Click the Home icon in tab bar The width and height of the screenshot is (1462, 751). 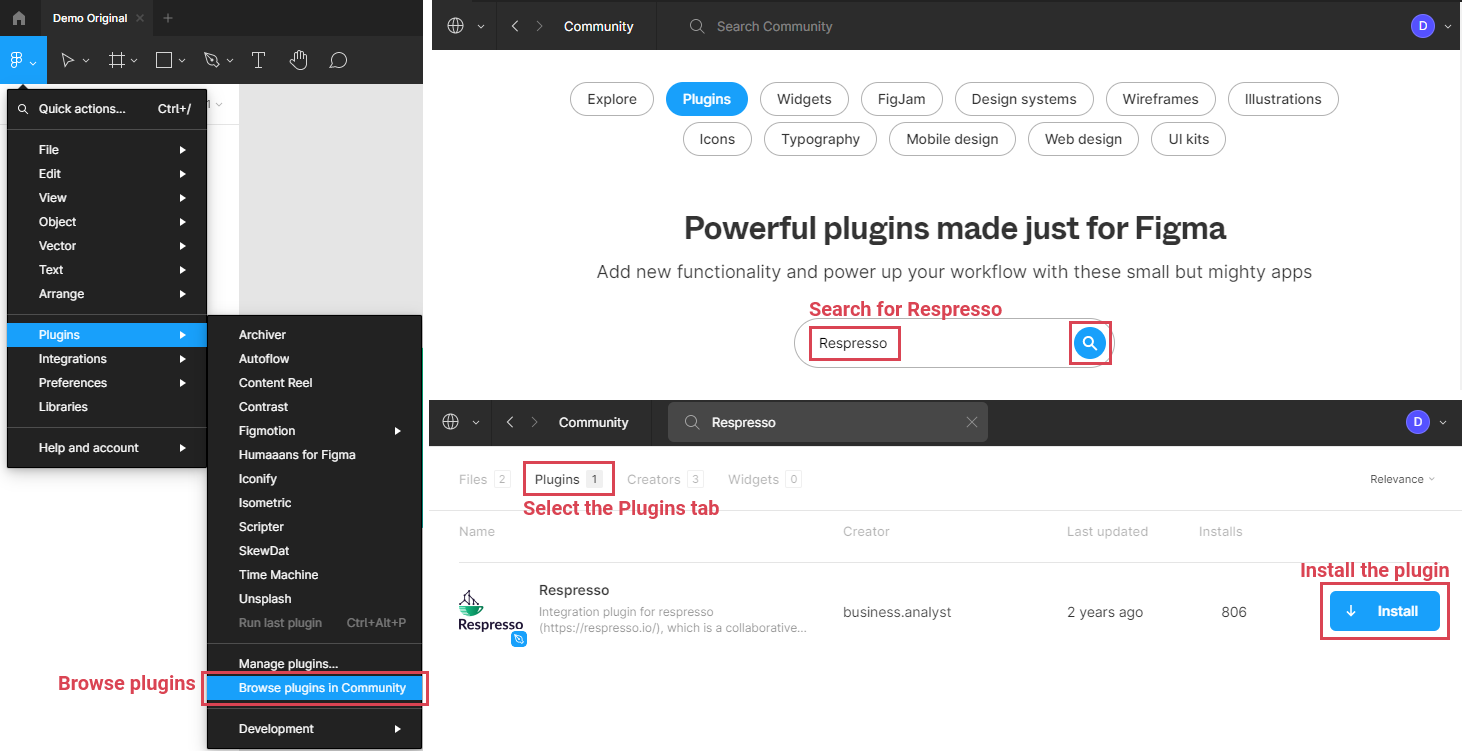pyautogui.click(x=19, y=18)
